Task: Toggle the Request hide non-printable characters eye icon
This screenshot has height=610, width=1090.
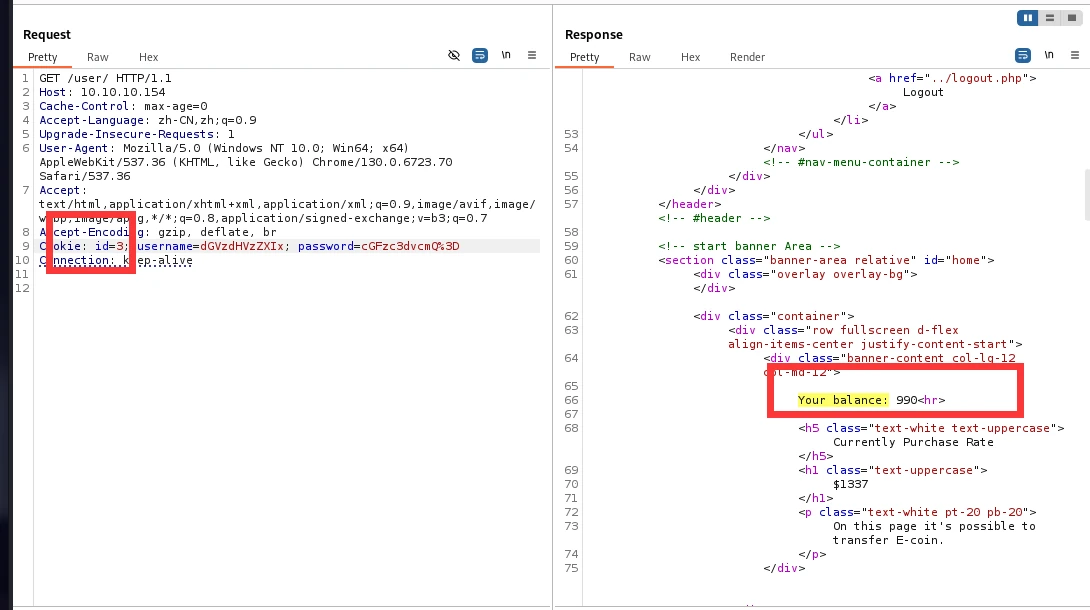Action: tap(454, 56)
